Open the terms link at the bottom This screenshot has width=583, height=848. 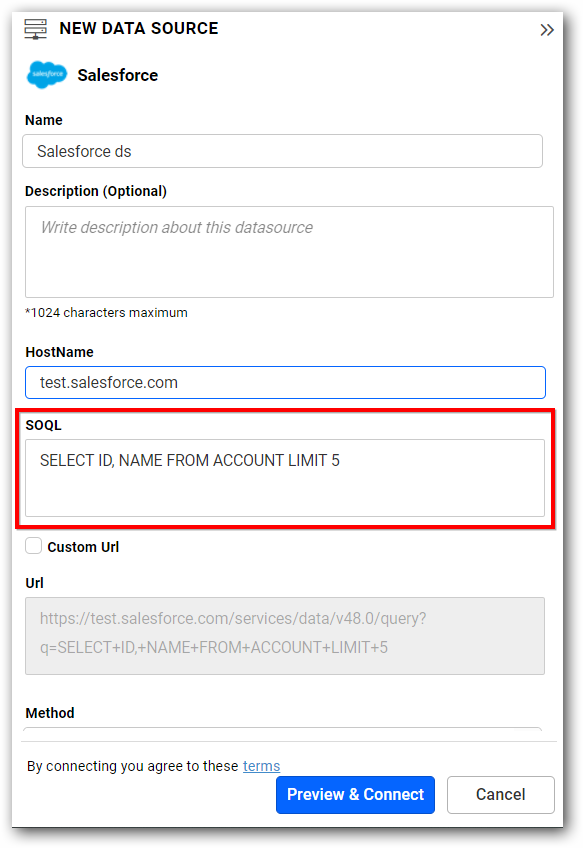[x=261, y=766]
